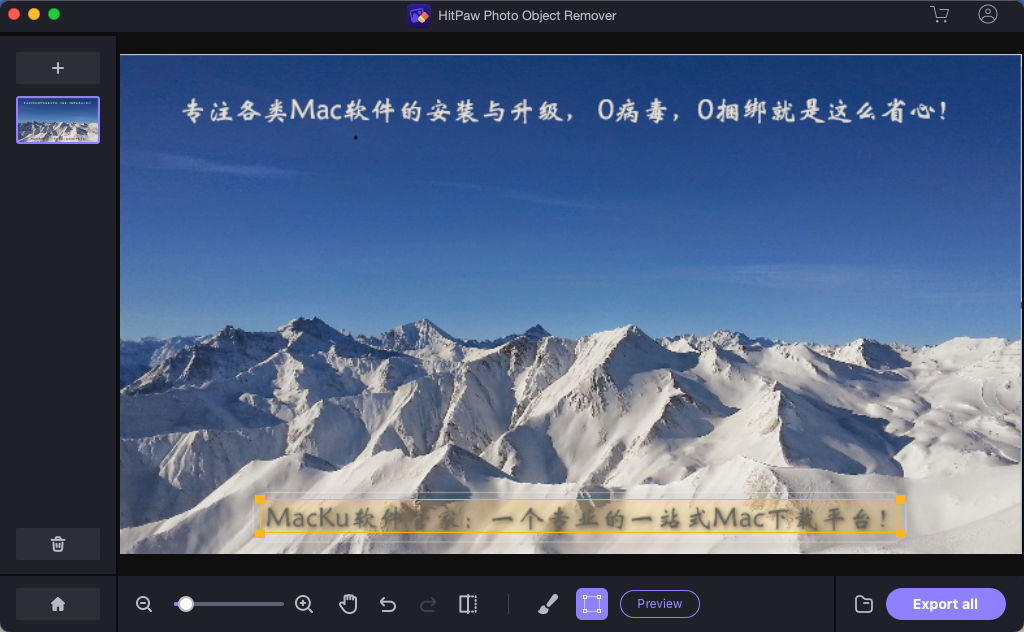Zoom in with the plus magnifier
This screenshot has width=1024, height=632.
pos(304,604)
